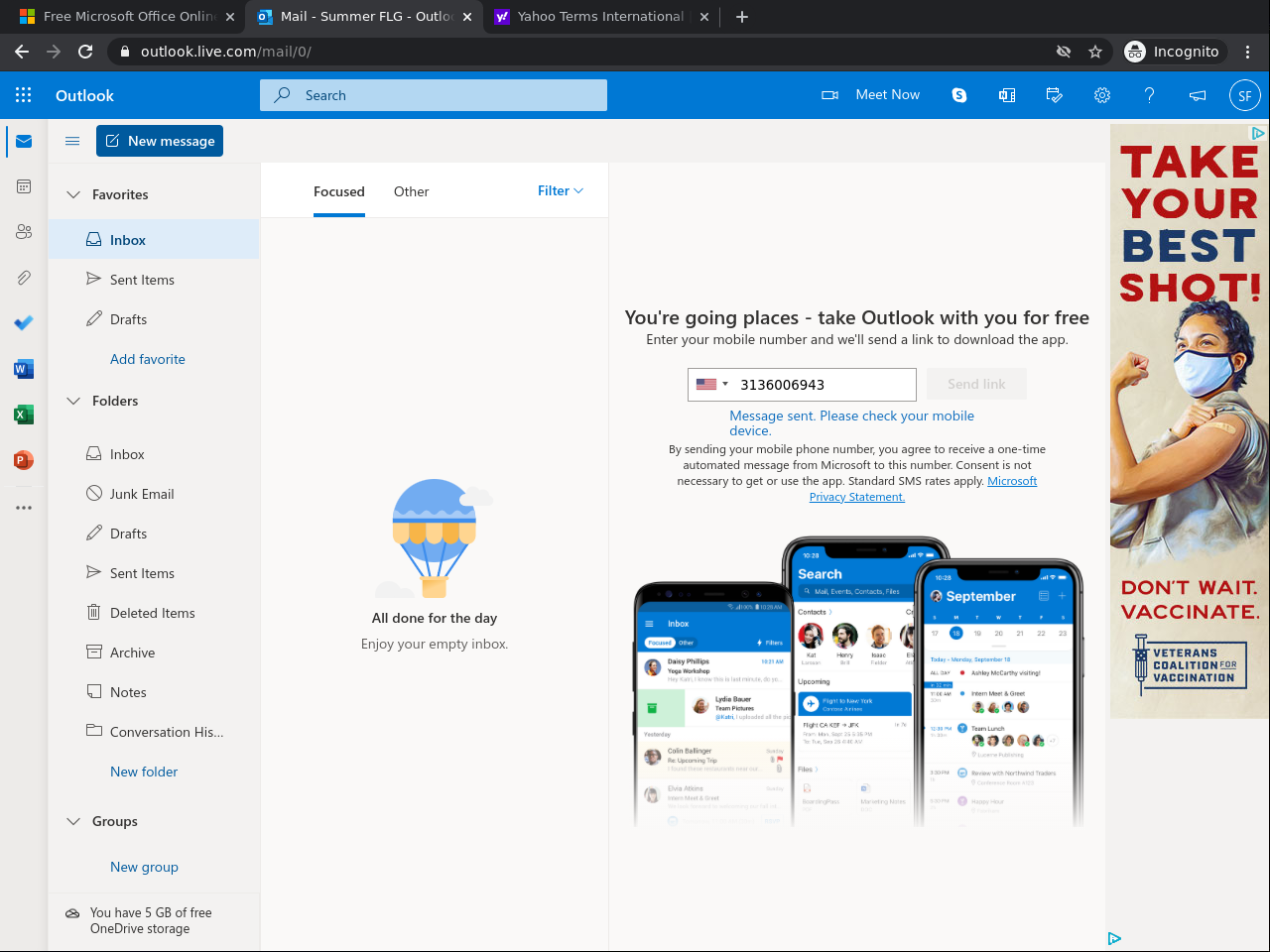Click the browser address bar
Viewport: 1270px width, 952px height.
(x=585, y=52)
